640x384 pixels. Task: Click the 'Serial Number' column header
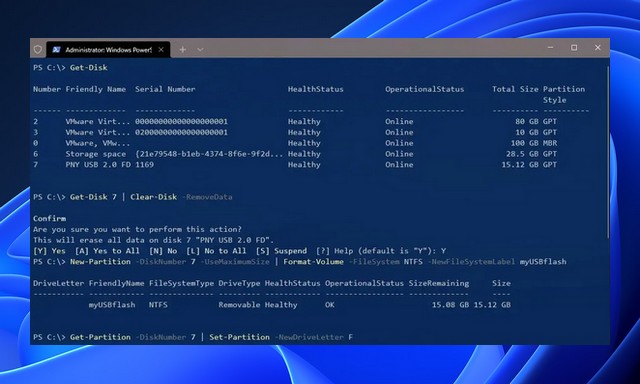(x=165, y=89)
